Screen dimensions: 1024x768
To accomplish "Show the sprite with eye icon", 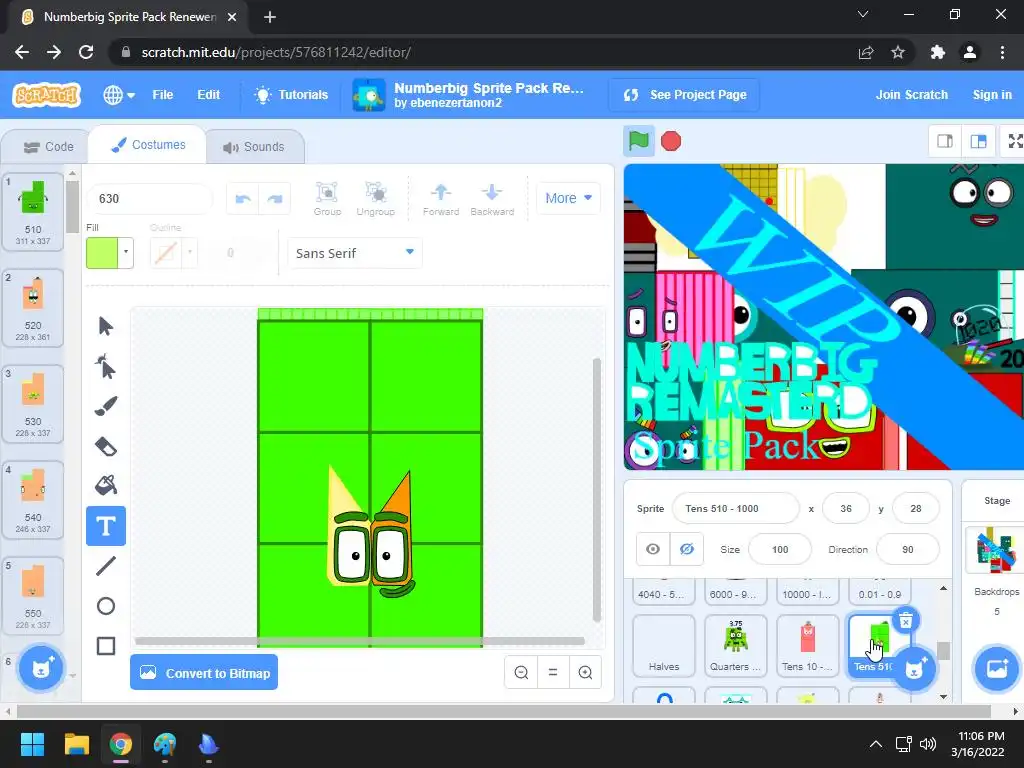I will (653, 549).
